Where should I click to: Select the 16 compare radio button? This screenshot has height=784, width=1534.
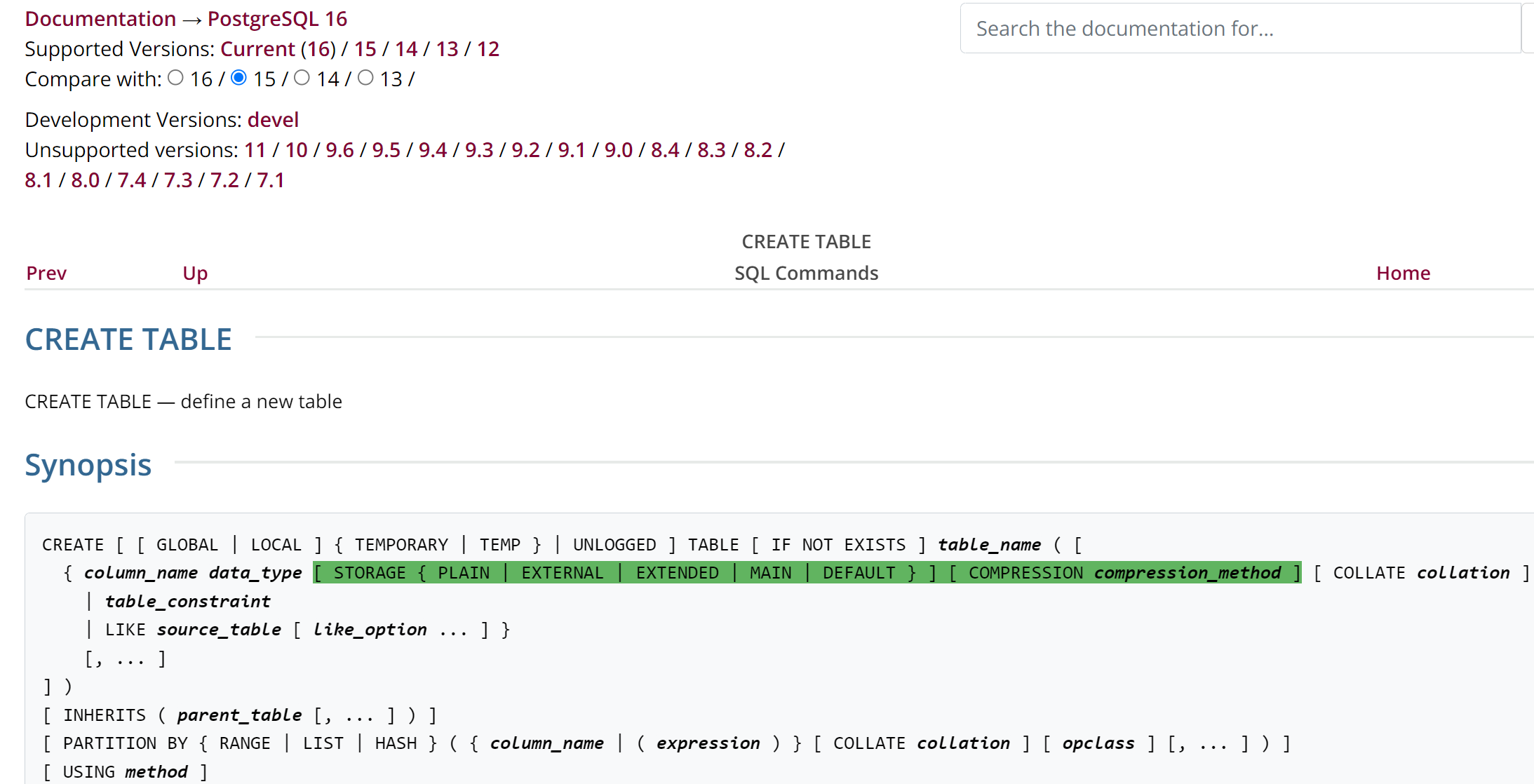[176, 78]
